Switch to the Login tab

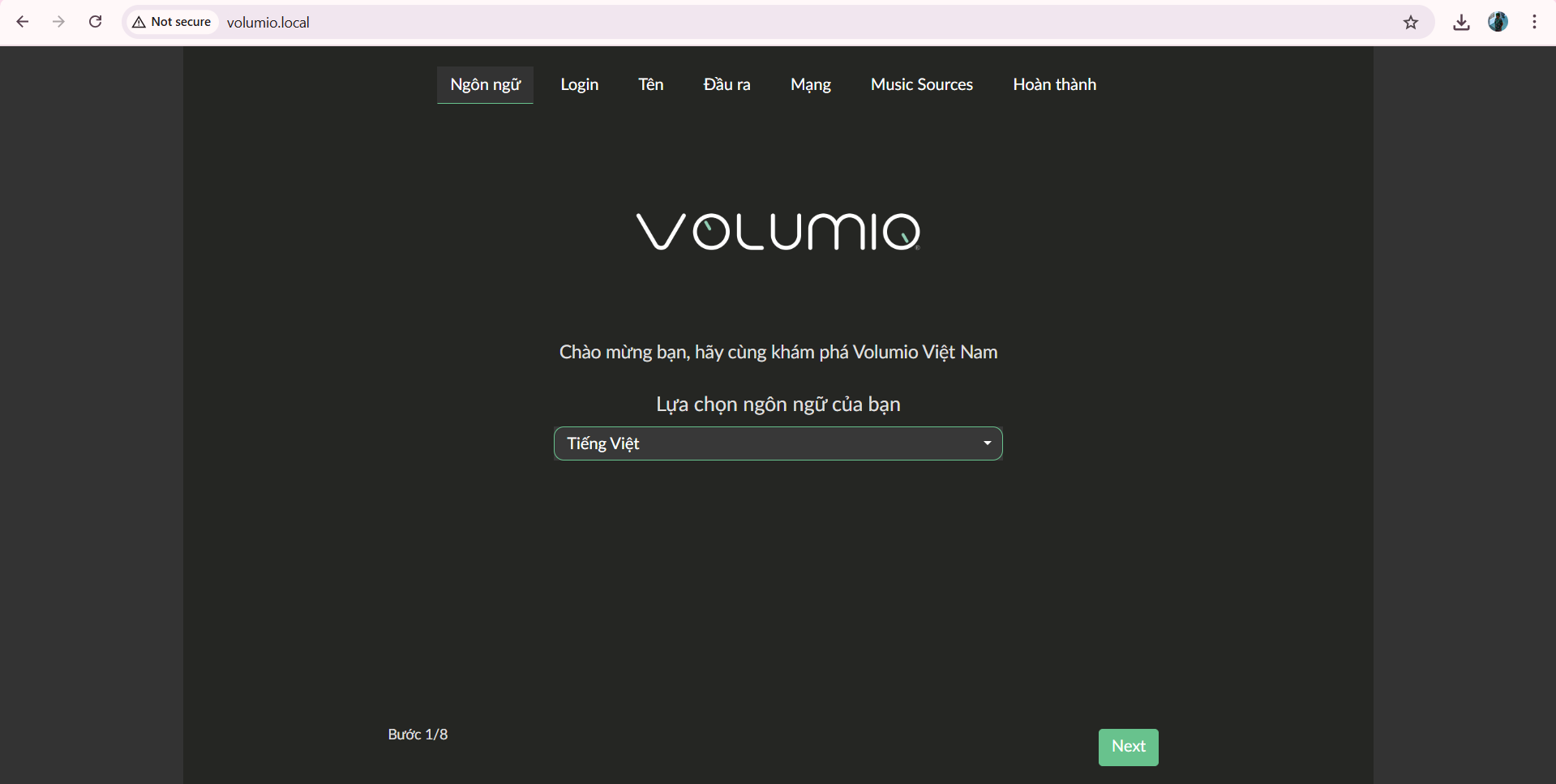click(x=580, y=84)
